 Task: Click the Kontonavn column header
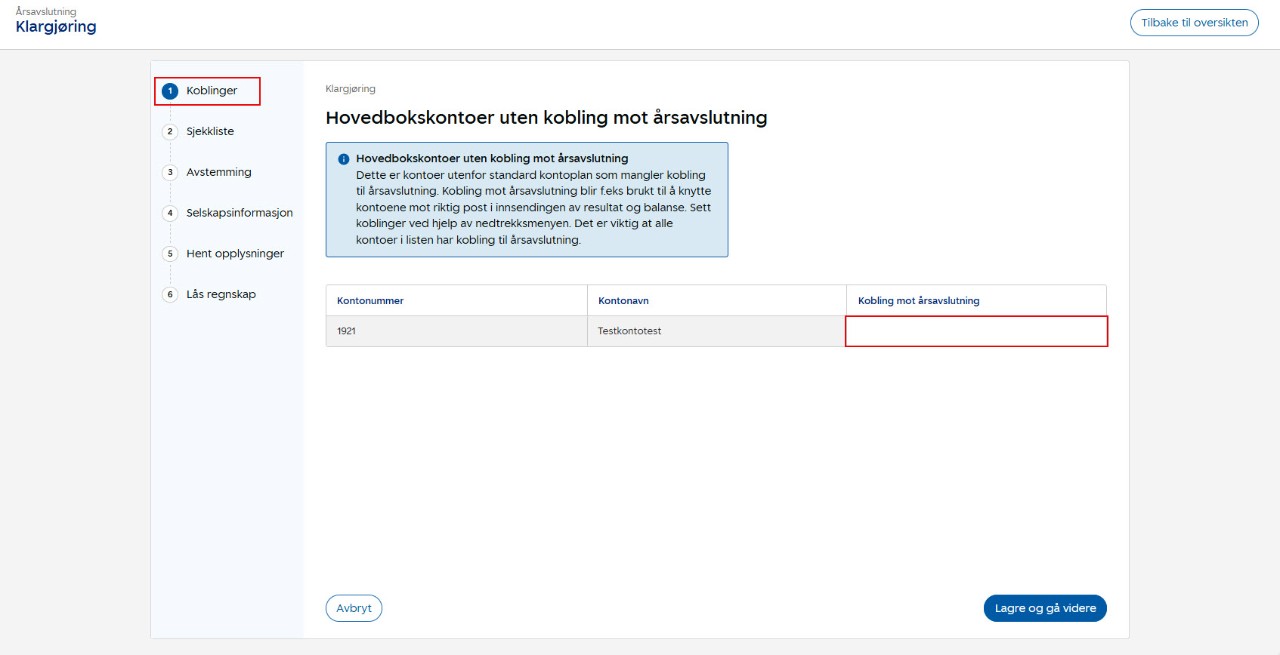click(x=625, y=301)
